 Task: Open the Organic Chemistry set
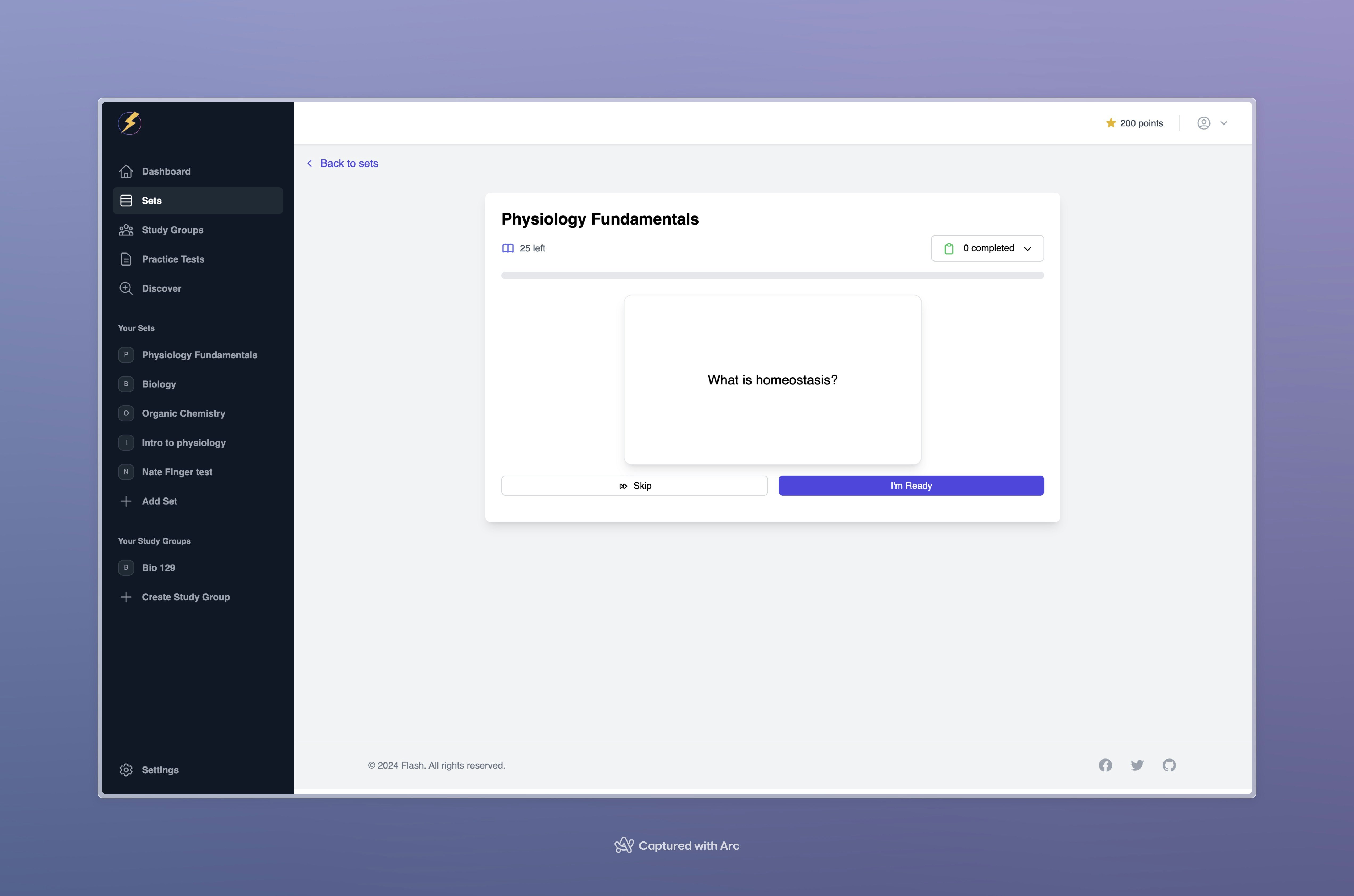183,413
